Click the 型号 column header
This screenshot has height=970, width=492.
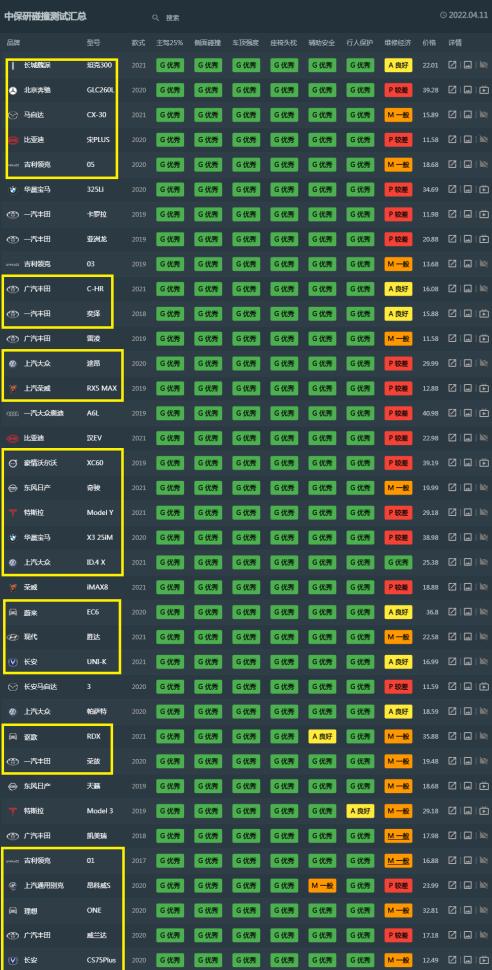click(93, 43)
